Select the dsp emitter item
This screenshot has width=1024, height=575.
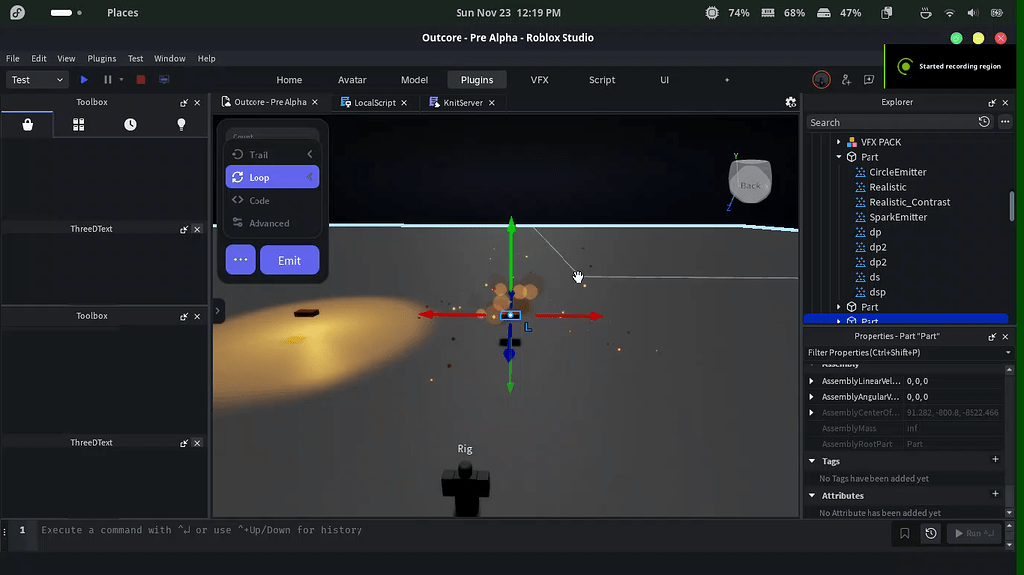877,292
